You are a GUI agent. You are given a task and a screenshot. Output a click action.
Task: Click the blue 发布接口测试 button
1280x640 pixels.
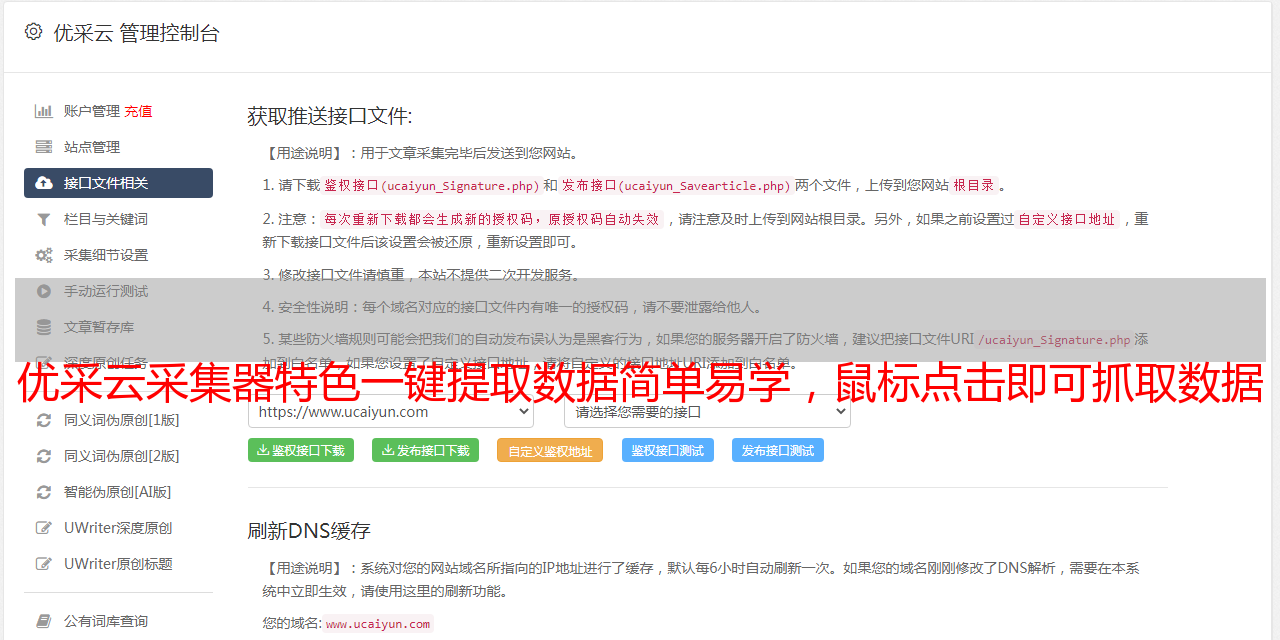(x=778, y=450)
